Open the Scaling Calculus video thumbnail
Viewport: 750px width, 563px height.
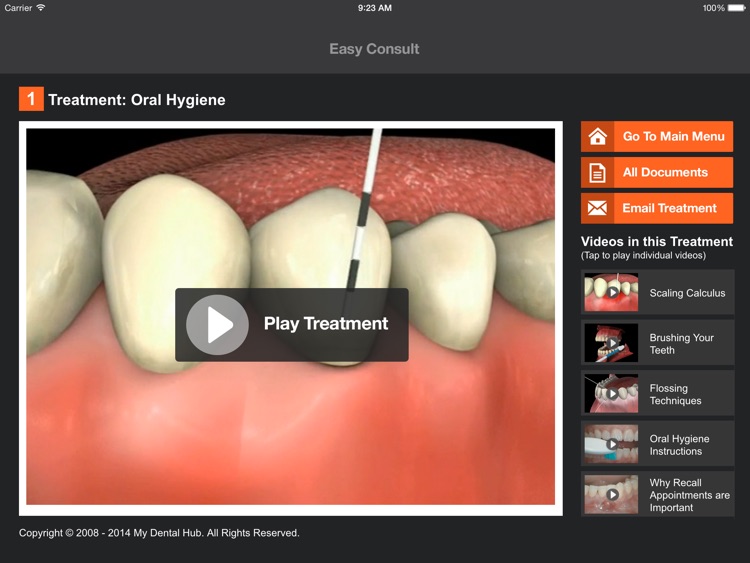(x=611, y=293)
